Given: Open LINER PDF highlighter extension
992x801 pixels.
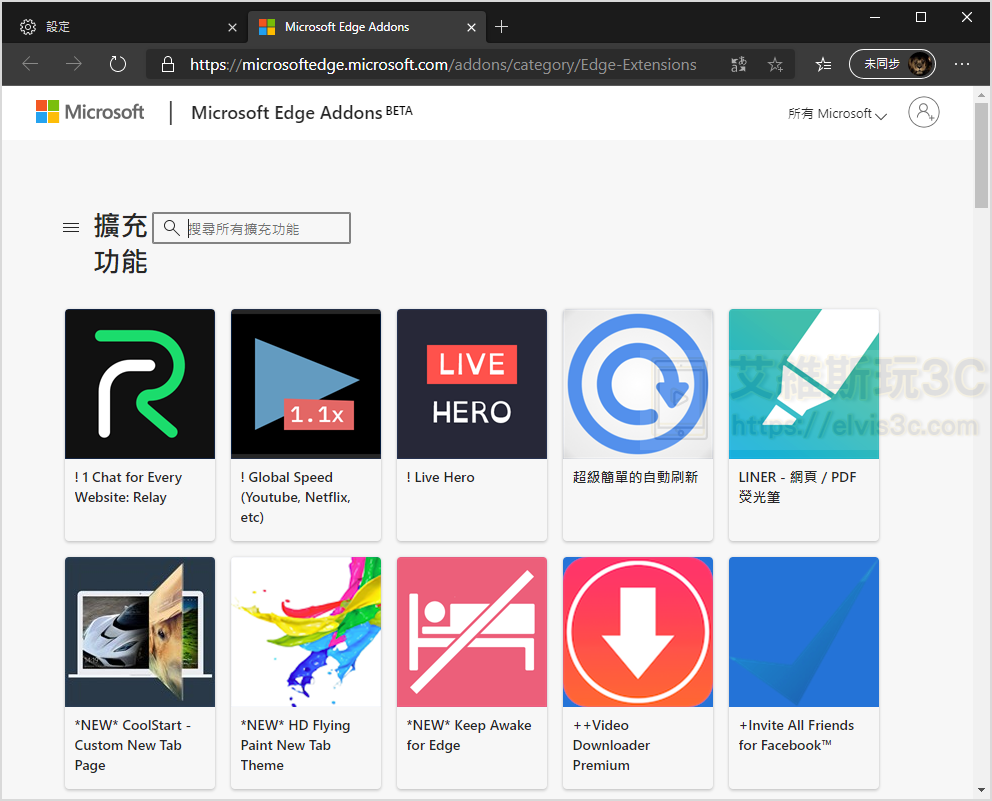Looking at the screenshot, I should pyautogui.click(x=804, y=424).
